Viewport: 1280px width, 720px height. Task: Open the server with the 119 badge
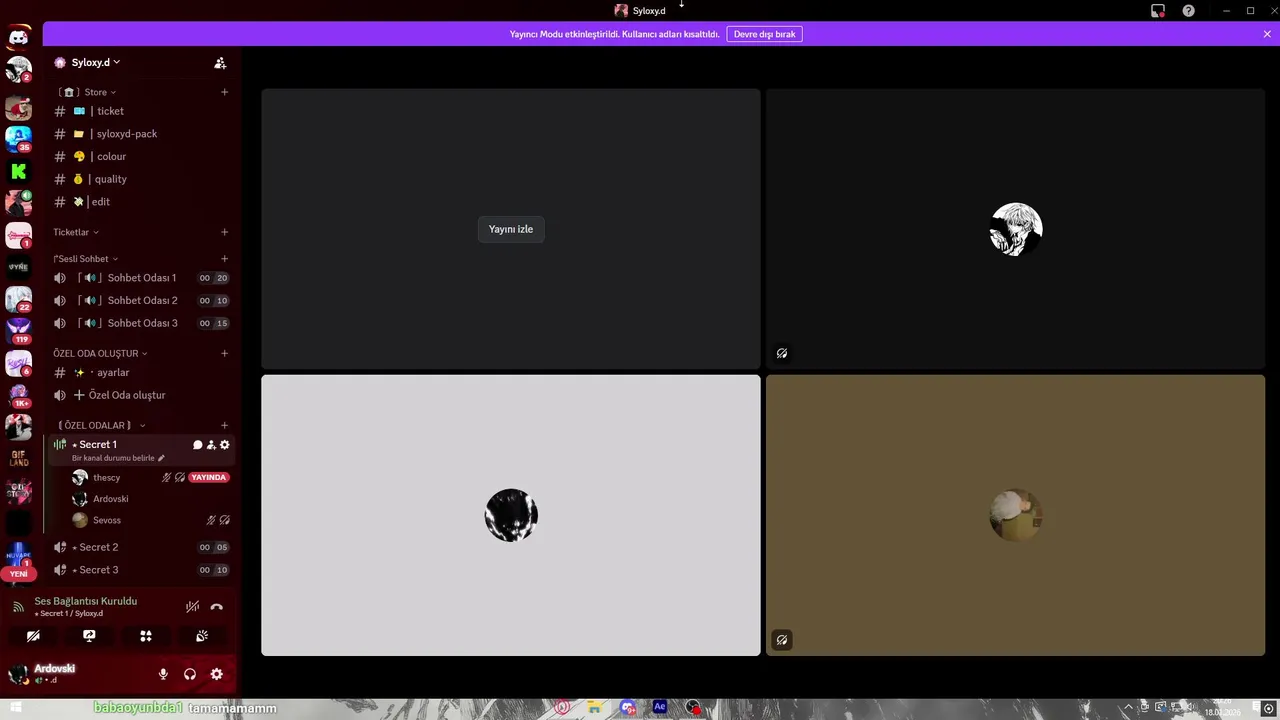coord(18,330)
